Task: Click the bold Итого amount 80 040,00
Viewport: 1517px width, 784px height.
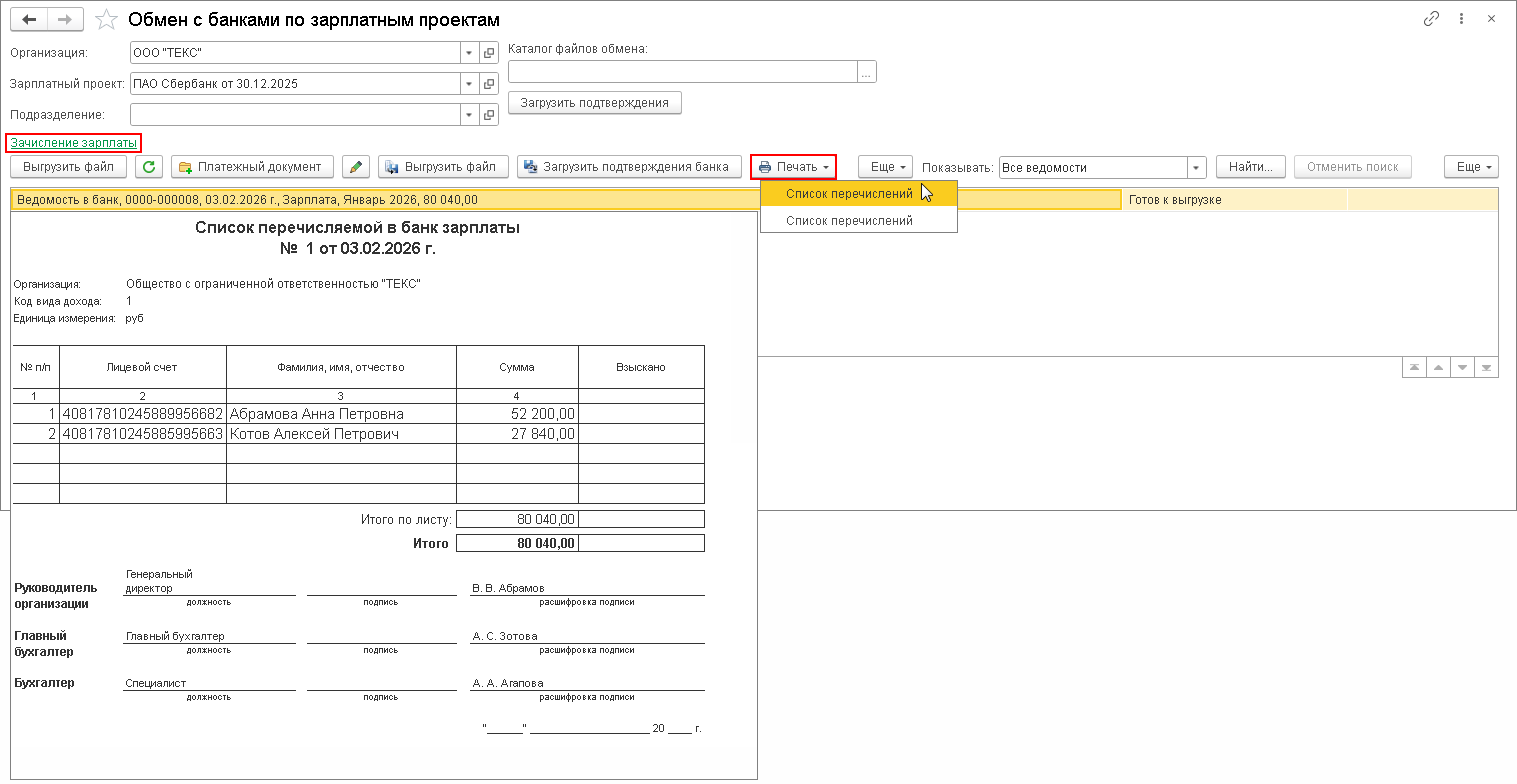Action: tap(546, 543)
